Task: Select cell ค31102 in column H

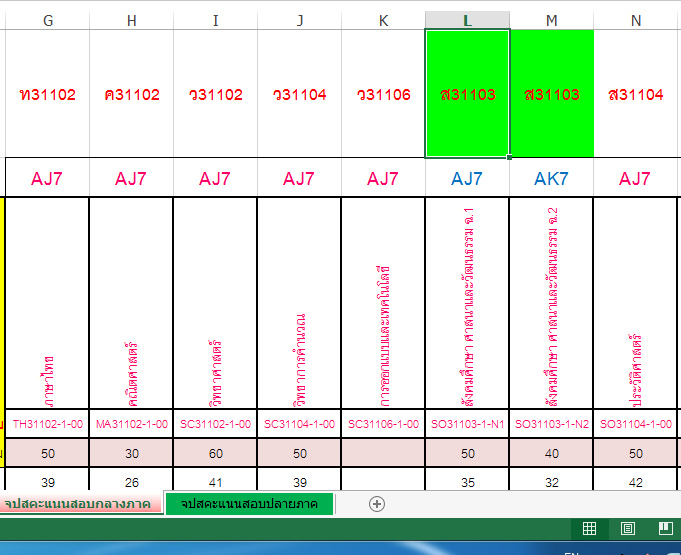Action: tap(131, 94)
